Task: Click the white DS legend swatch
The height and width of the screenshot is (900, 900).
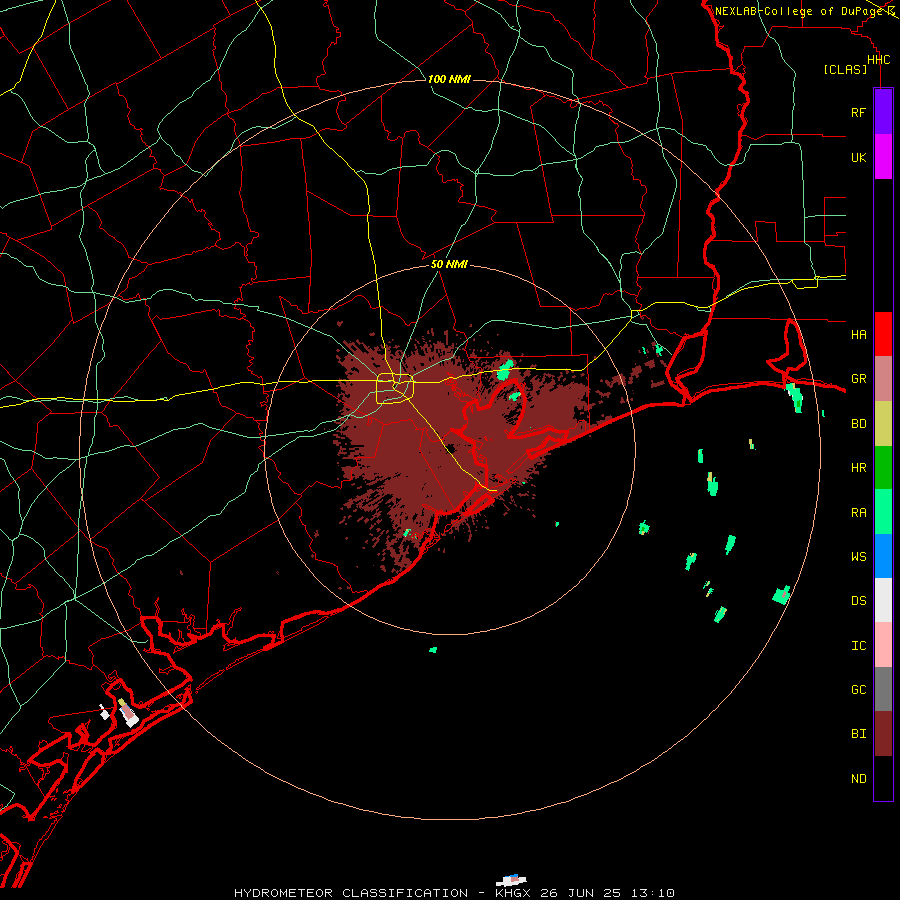Action: pos(883,600)
